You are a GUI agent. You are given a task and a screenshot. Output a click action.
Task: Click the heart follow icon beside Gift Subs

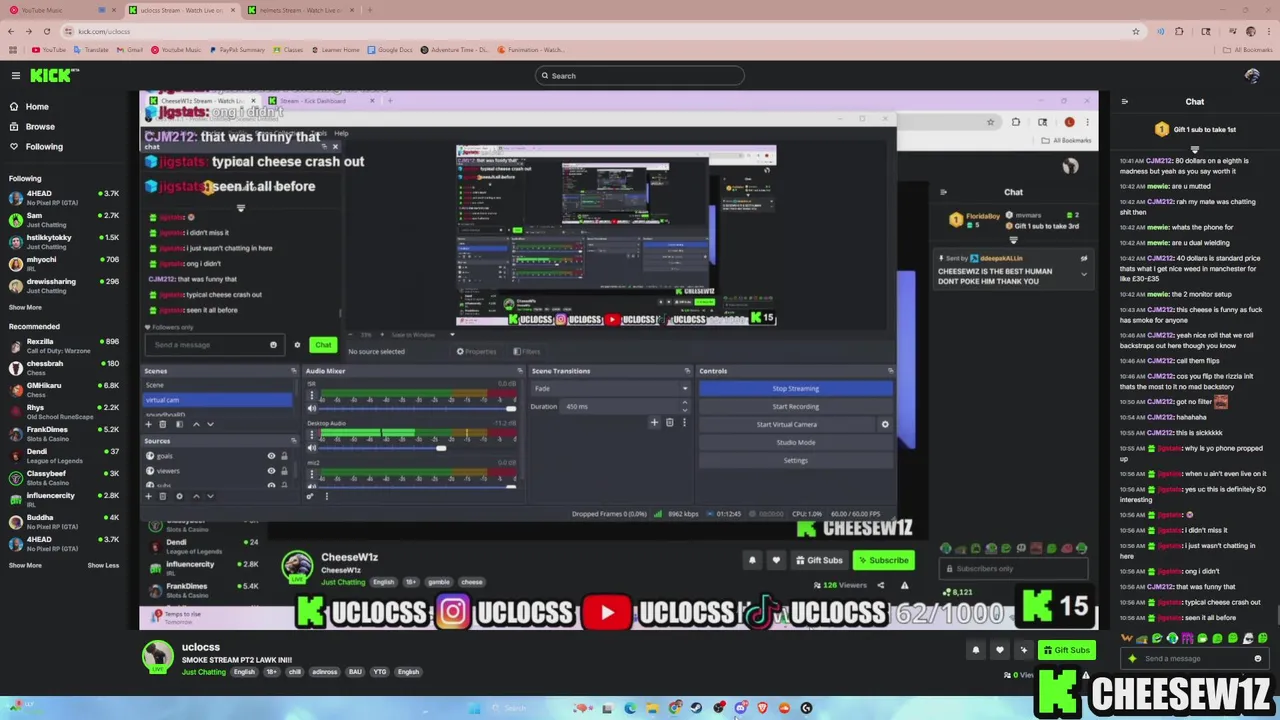point(999,650)
